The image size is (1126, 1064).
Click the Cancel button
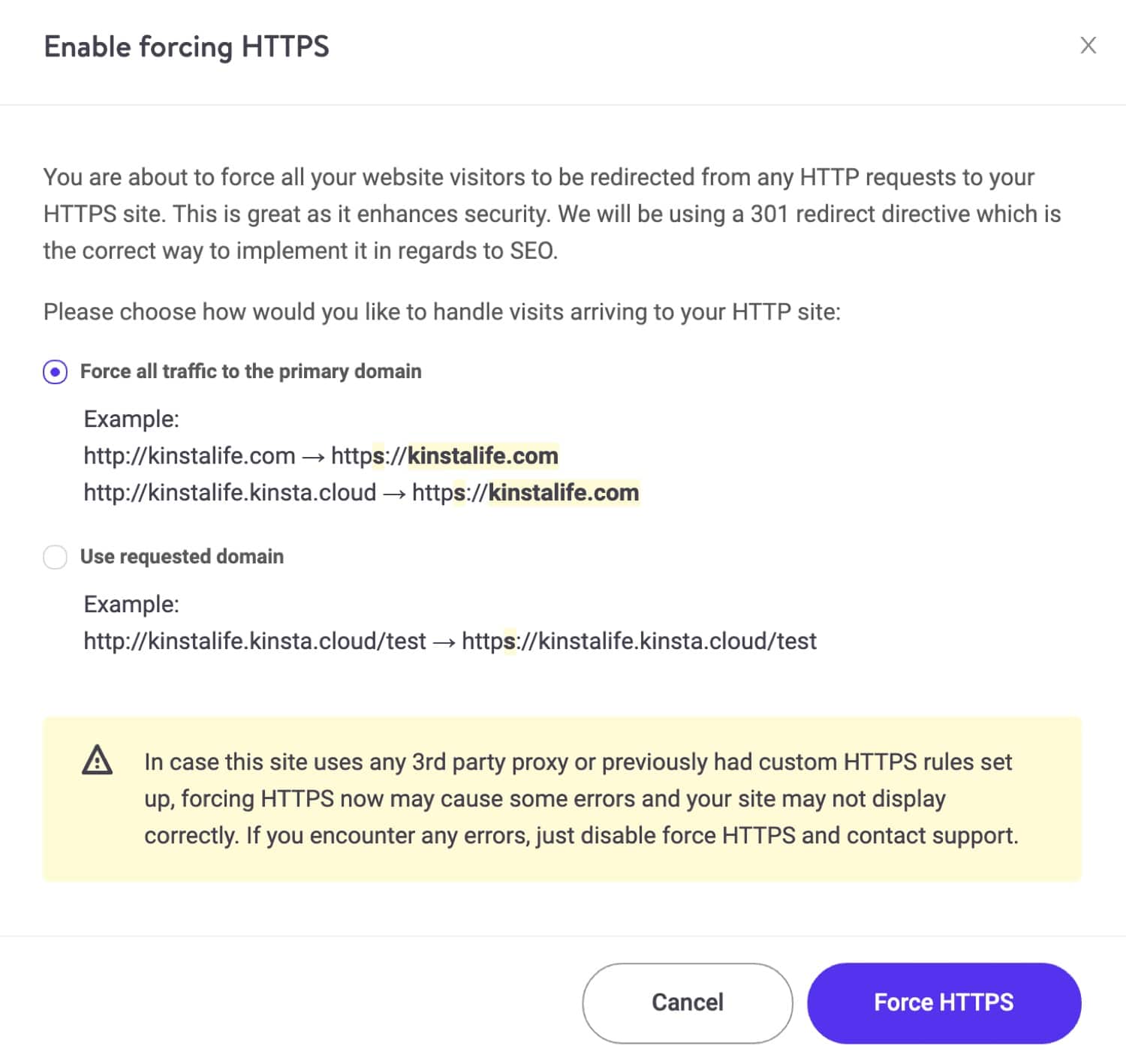pos(687,1002)
